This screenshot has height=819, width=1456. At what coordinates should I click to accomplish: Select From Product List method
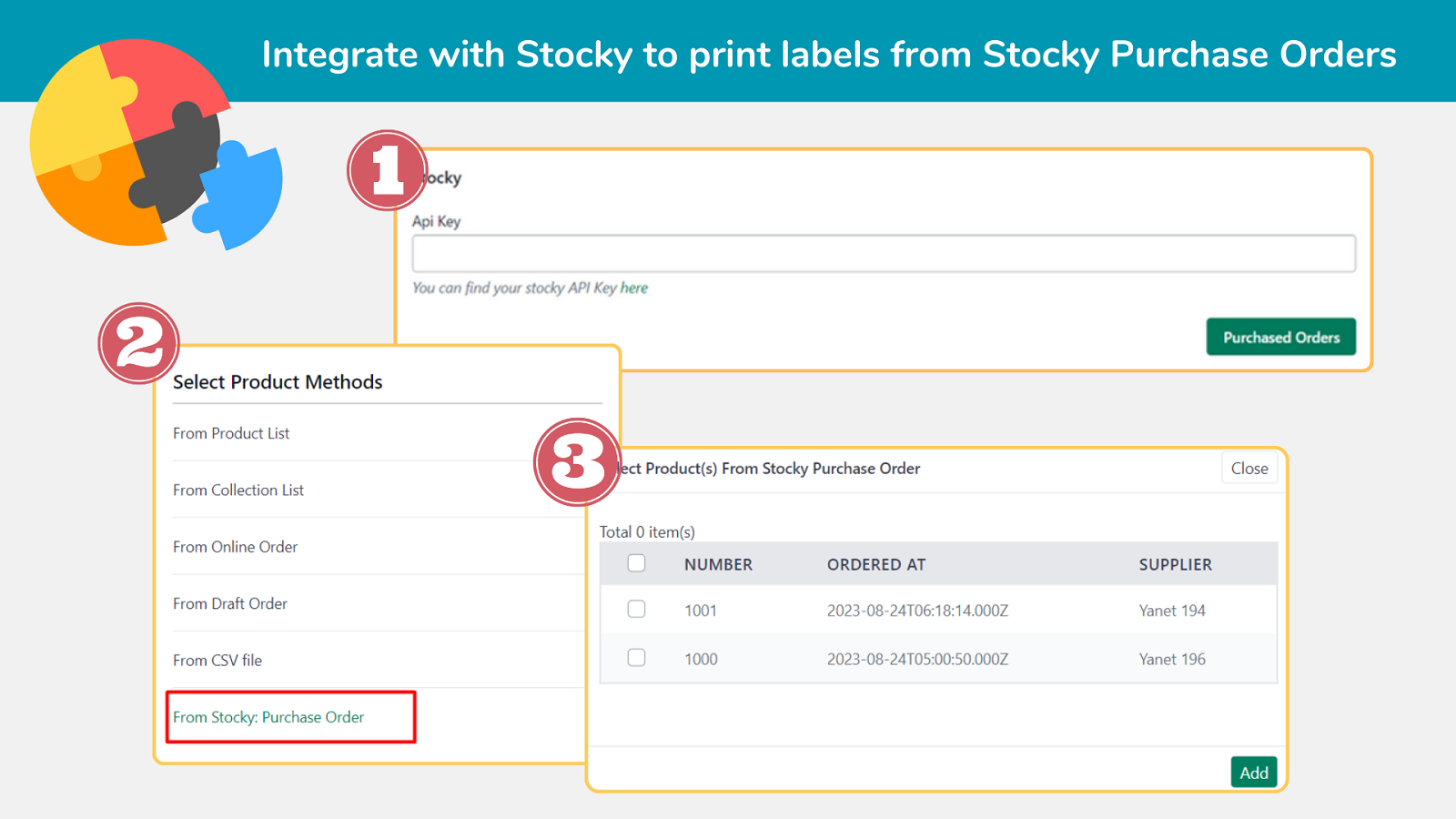click(x=230, y=433)
